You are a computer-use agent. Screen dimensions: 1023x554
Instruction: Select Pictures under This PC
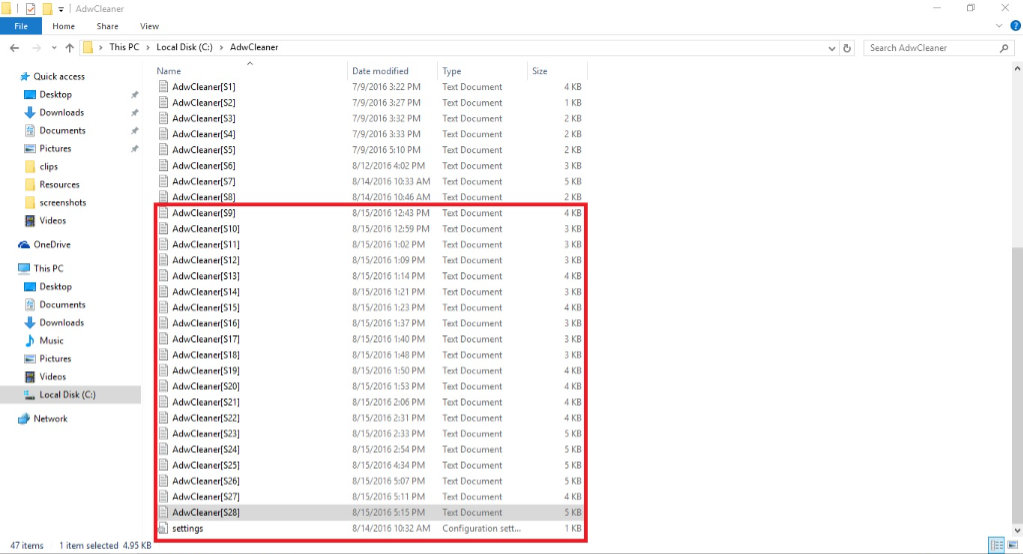pos(55,359)
